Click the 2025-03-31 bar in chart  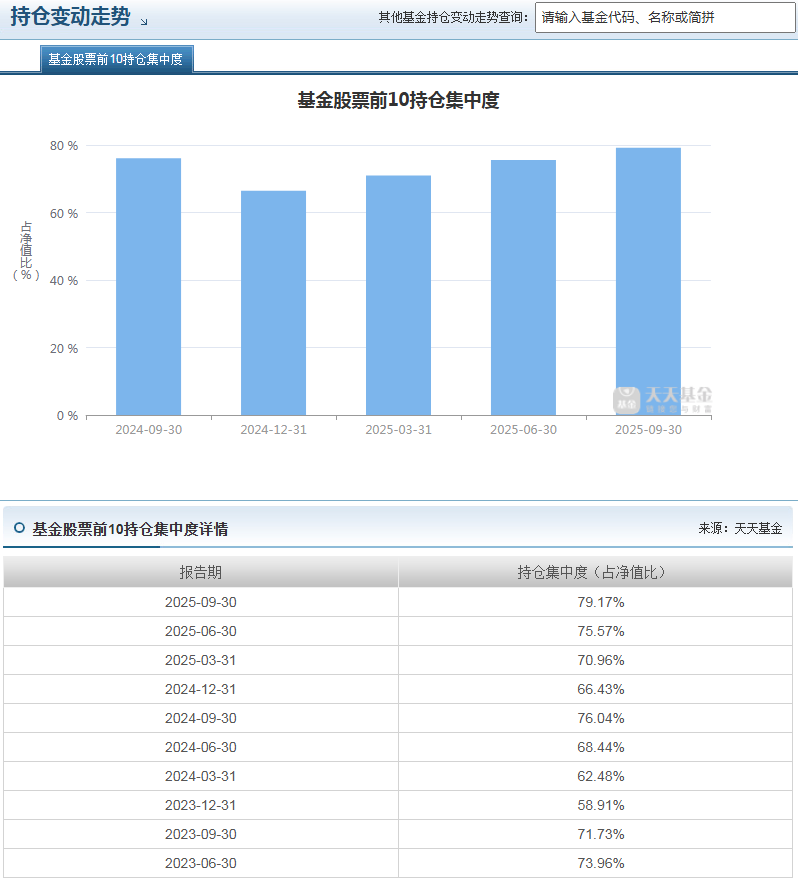coord(399,296)
